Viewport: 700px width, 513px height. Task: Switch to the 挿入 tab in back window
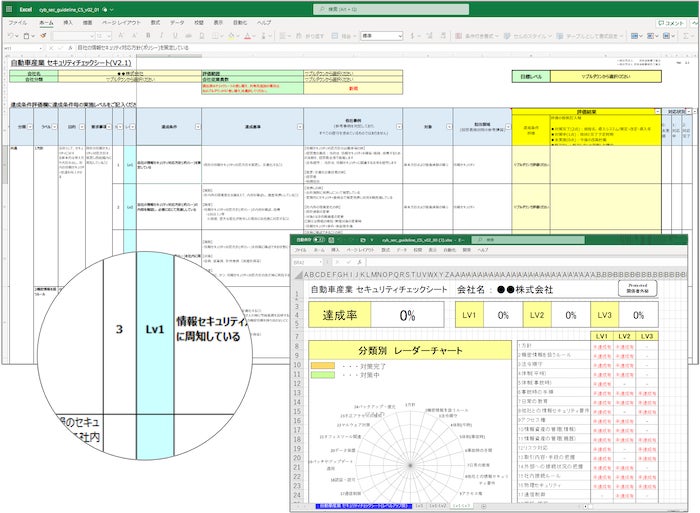pos(67,22)
